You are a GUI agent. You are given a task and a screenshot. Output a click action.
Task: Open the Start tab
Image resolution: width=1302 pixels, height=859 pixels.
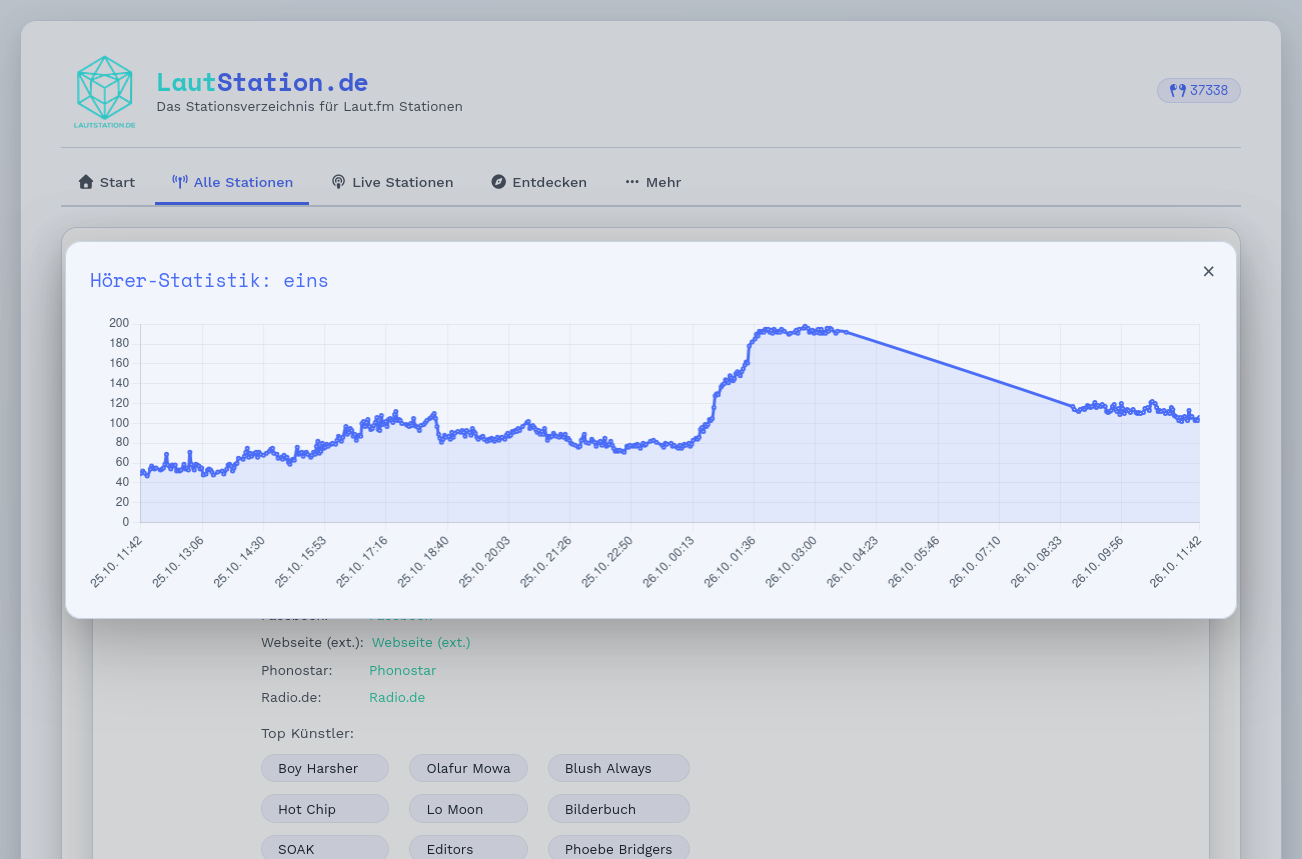tap(107, 182)
